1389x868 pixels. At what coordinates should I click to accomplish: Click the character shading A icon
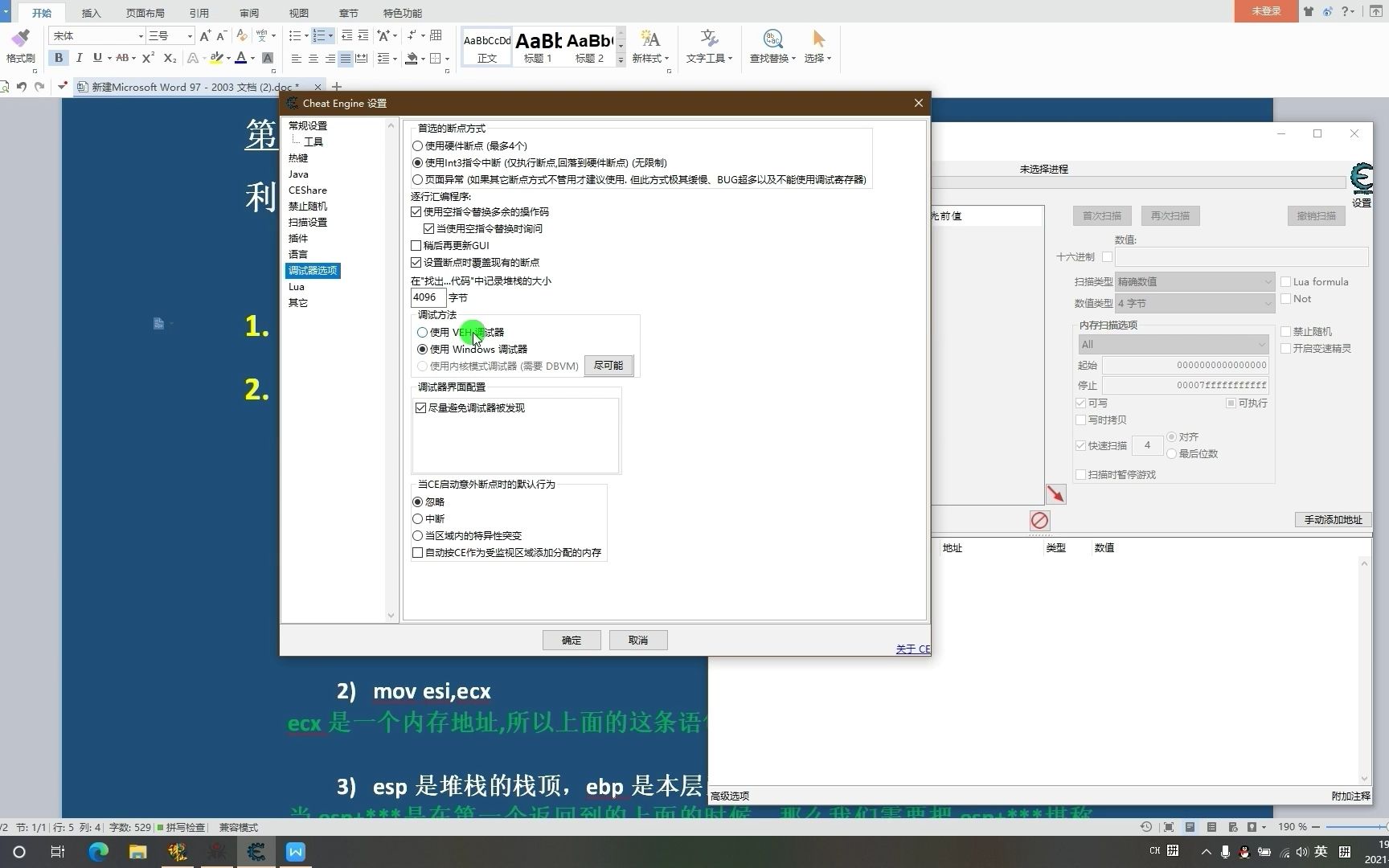(x=268, y=58)
